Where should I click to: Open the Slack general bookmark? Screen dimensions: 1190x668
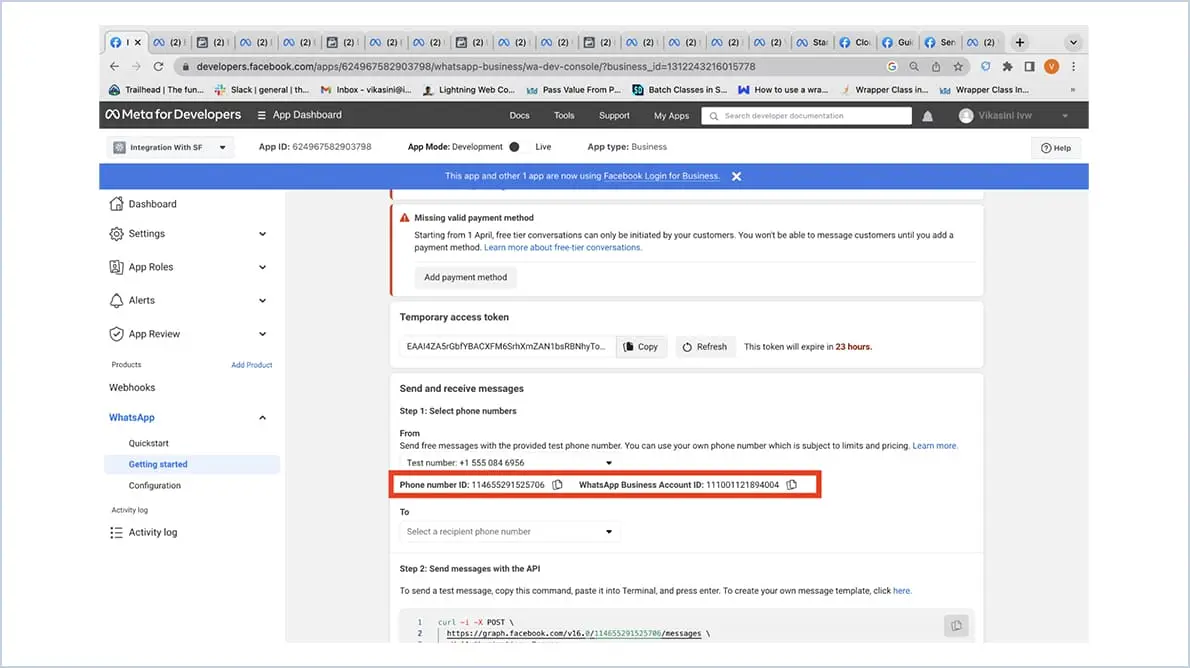click(x=262, y=90)
